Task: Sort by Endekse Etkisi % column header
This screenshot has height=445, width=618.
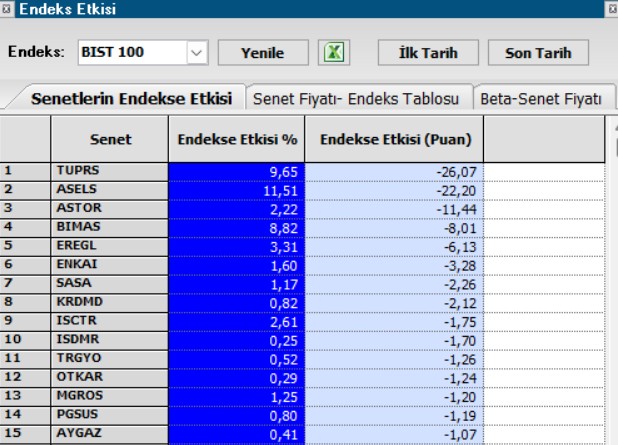Action: pos(237,139)
